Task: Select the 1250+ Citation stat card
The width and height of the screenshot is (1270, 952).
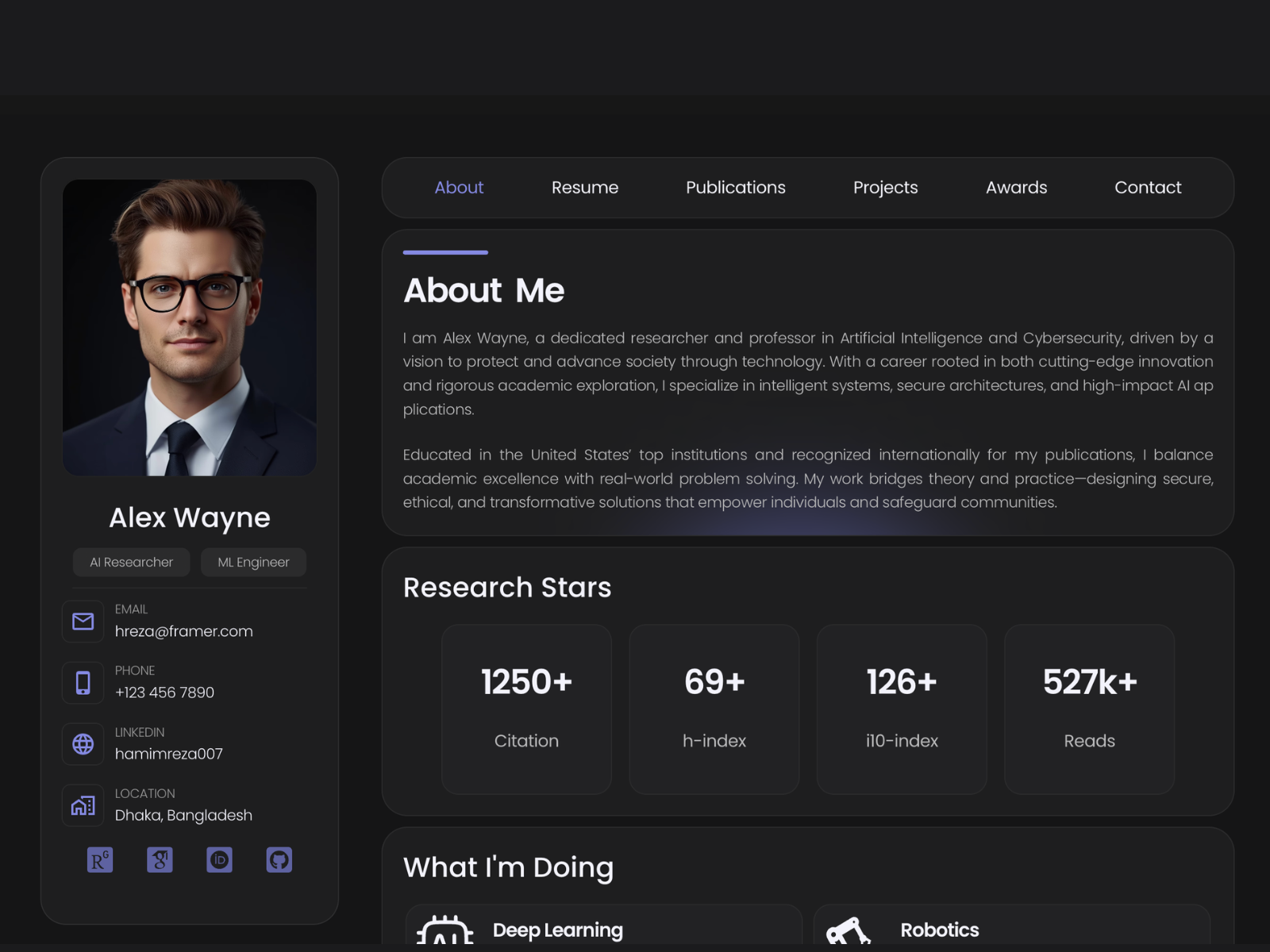Action: [x=527, y=709]
